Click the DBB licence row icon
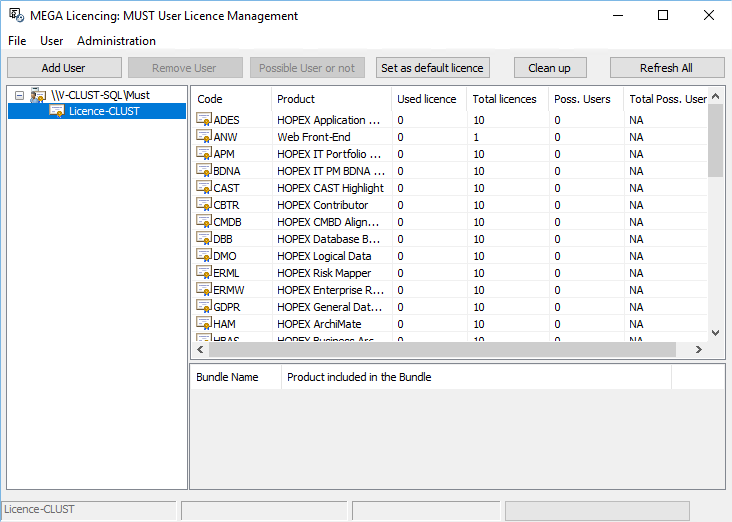This screenshot has width=732, height=522. coord(204,239)
